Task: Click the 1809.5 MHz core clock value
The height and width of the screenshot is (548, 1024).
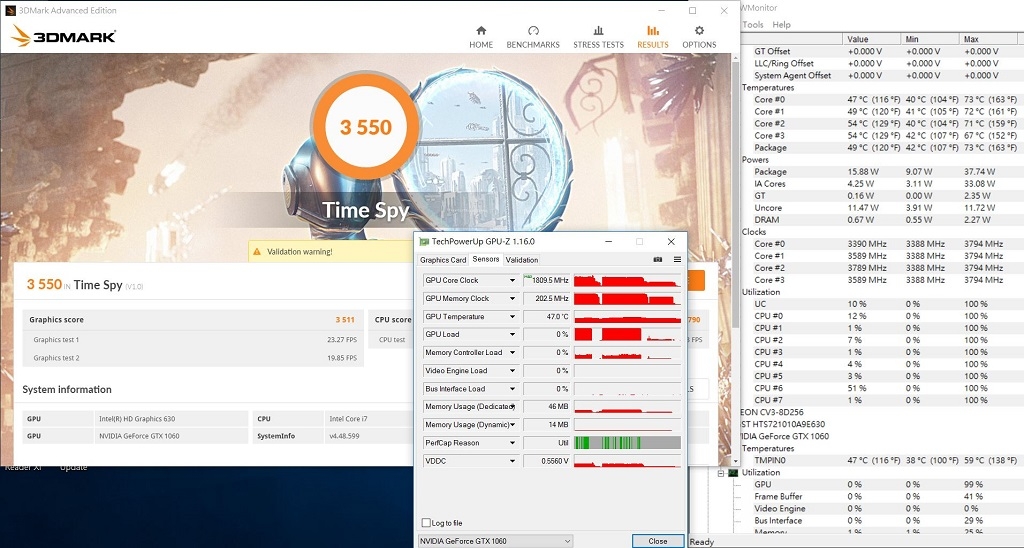Action: click(547, 280)
